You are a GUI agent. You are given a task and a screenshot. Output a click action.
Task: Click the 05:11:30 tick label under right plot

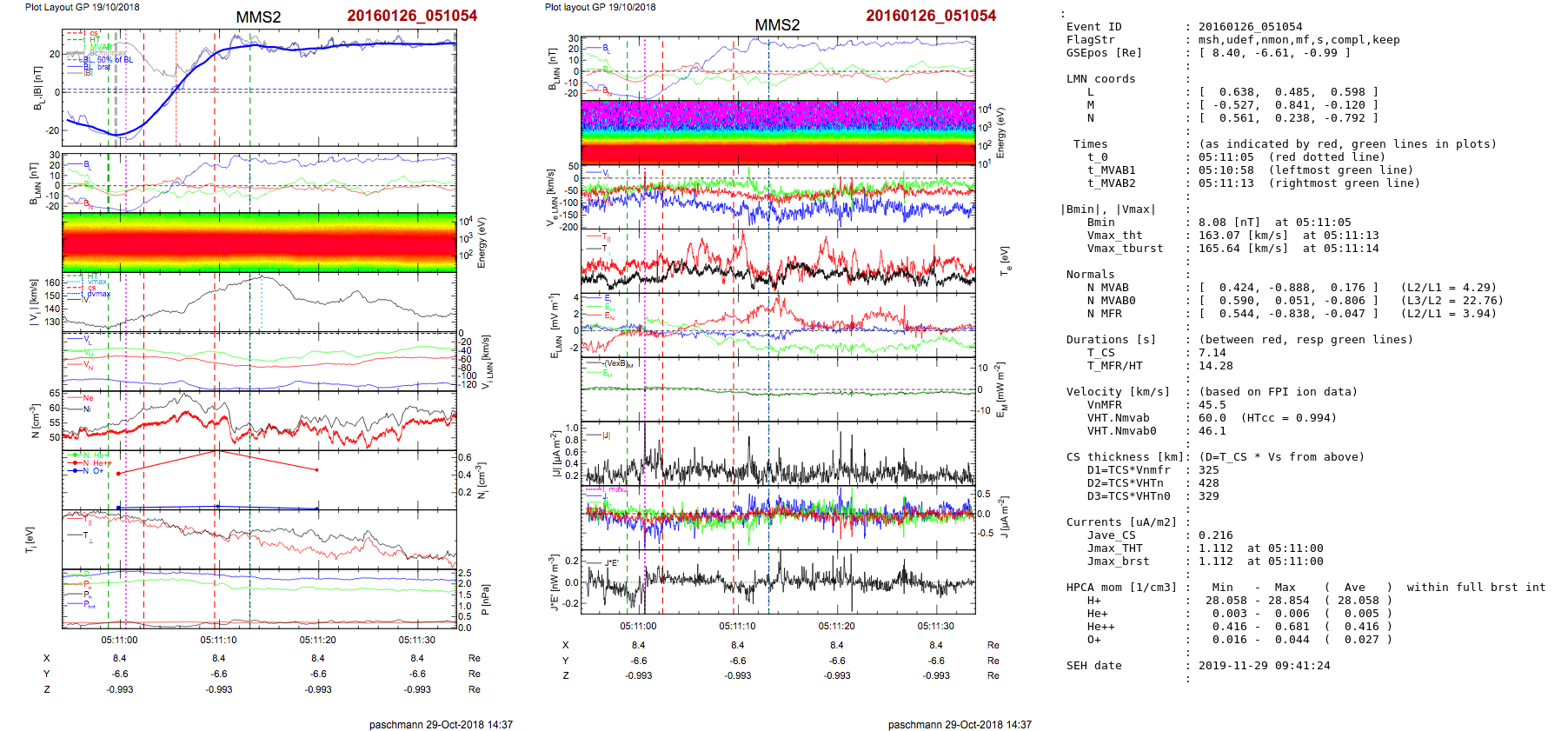(x=935, y=626)
